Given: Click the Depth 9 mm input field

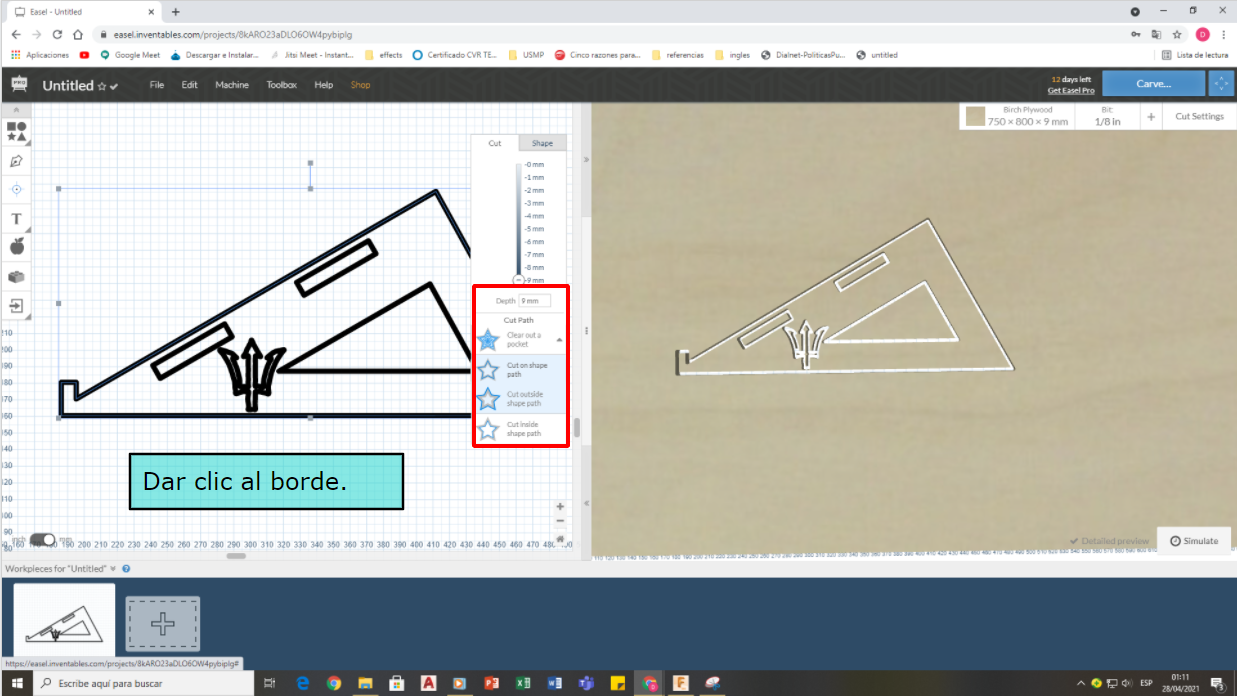Looking at the screenshot, I should click(x=534, y=301).
